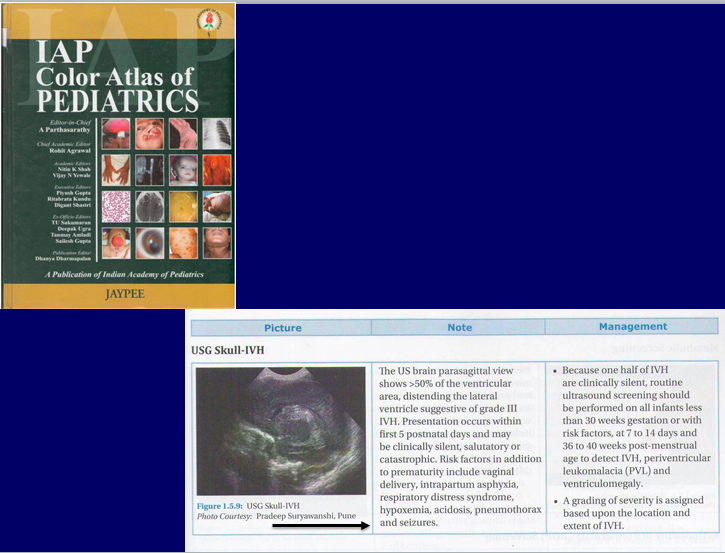This screenshot has height=553, width=725.
Task: Click 'A grading of severity is assigned' bullet
Action: point(633,500)
